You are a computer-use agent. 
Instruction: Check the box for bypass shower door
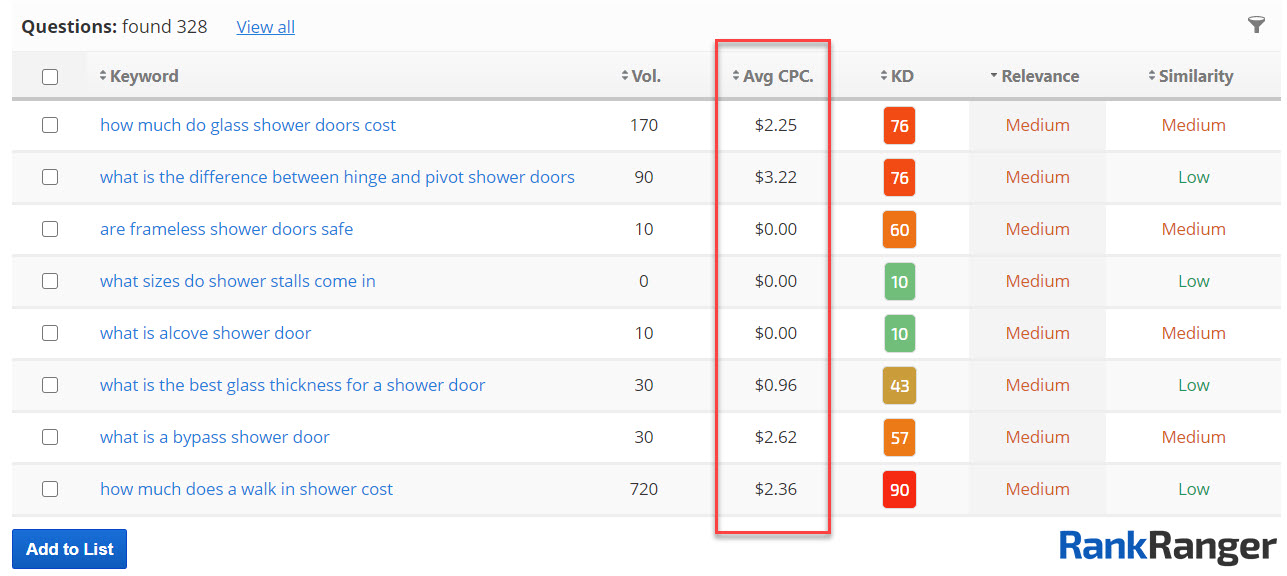click(x=50, y=437)
